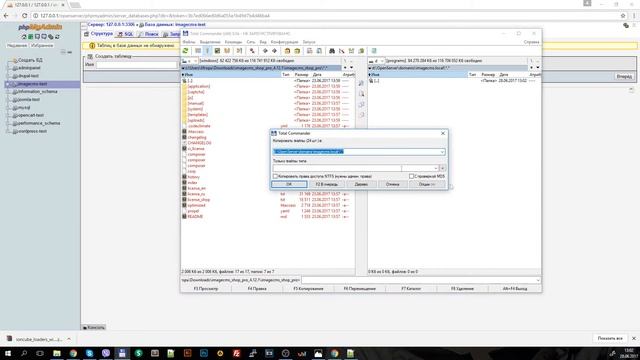Open the Сеть menu in Total Commander
Viewport: 640px width, 360px height.
[251, 42]
